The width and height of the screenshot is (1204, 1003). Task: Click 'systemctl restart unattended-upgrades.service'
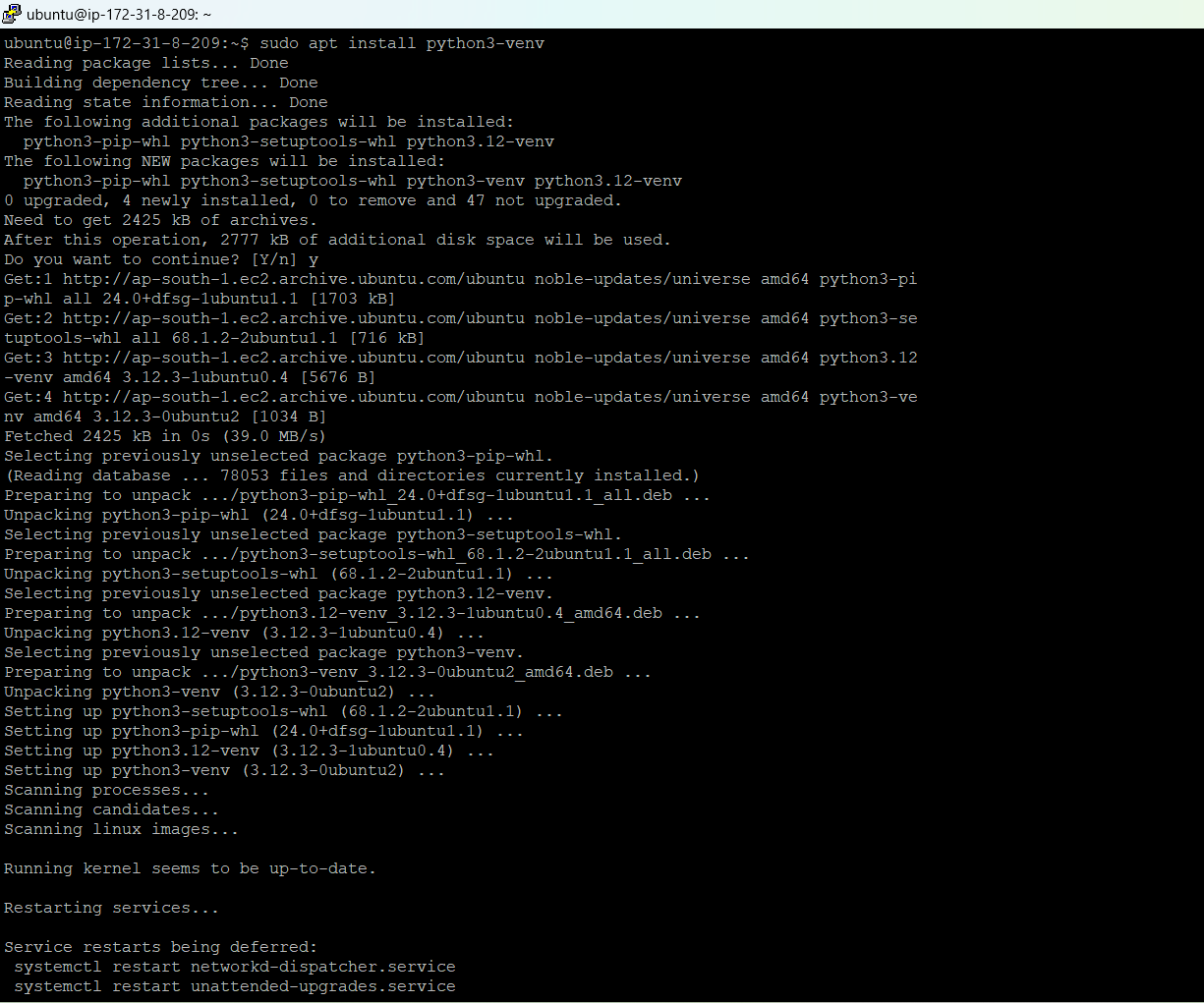pos(235,986)
